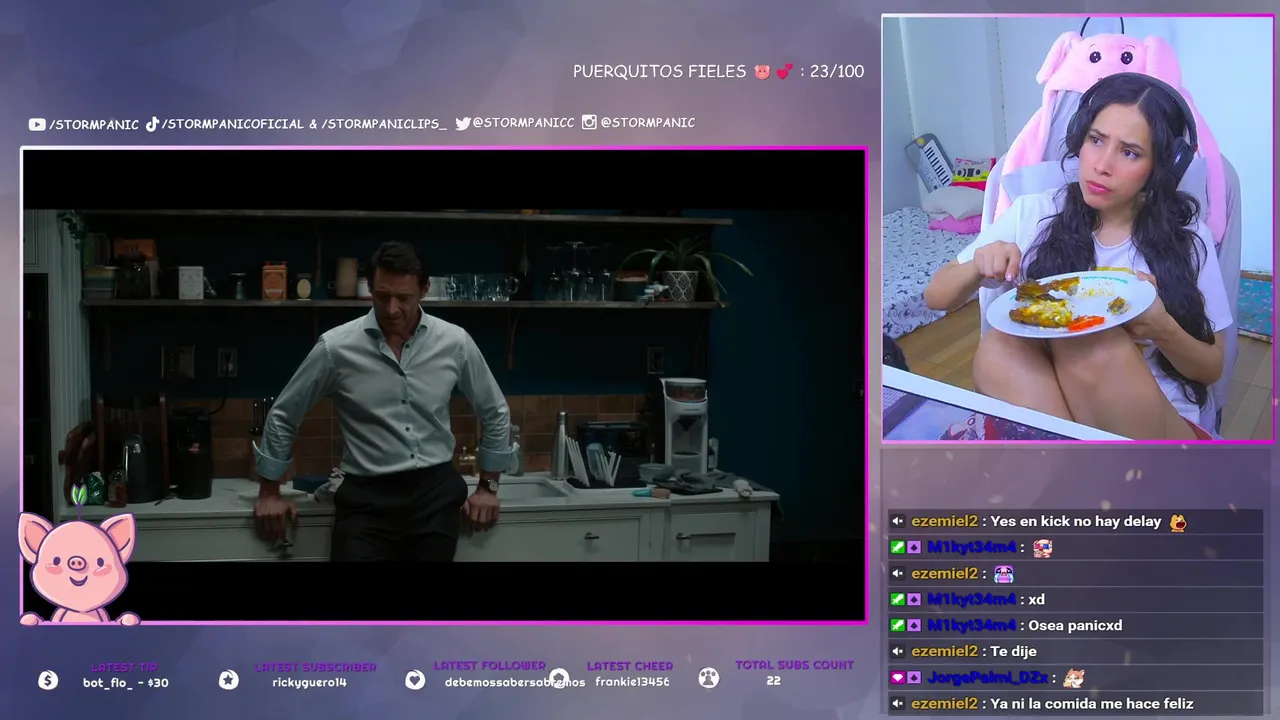Click the follower name 'debemossabersabemos'
The image size is (1280, 720).
[515, 683]
